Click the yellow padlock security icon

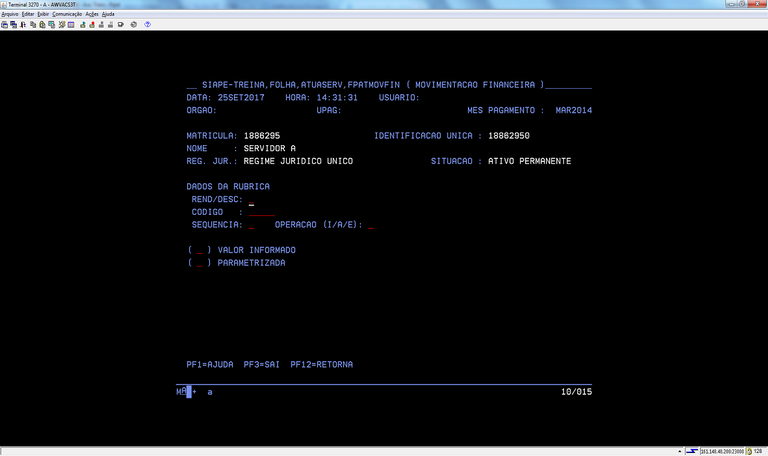coord(749,451)
